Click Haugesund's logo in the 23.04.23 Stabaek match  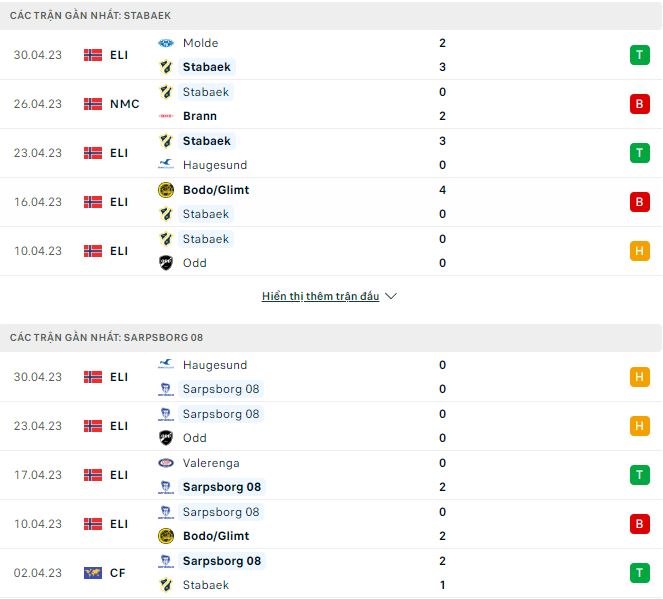pos(166,165)
